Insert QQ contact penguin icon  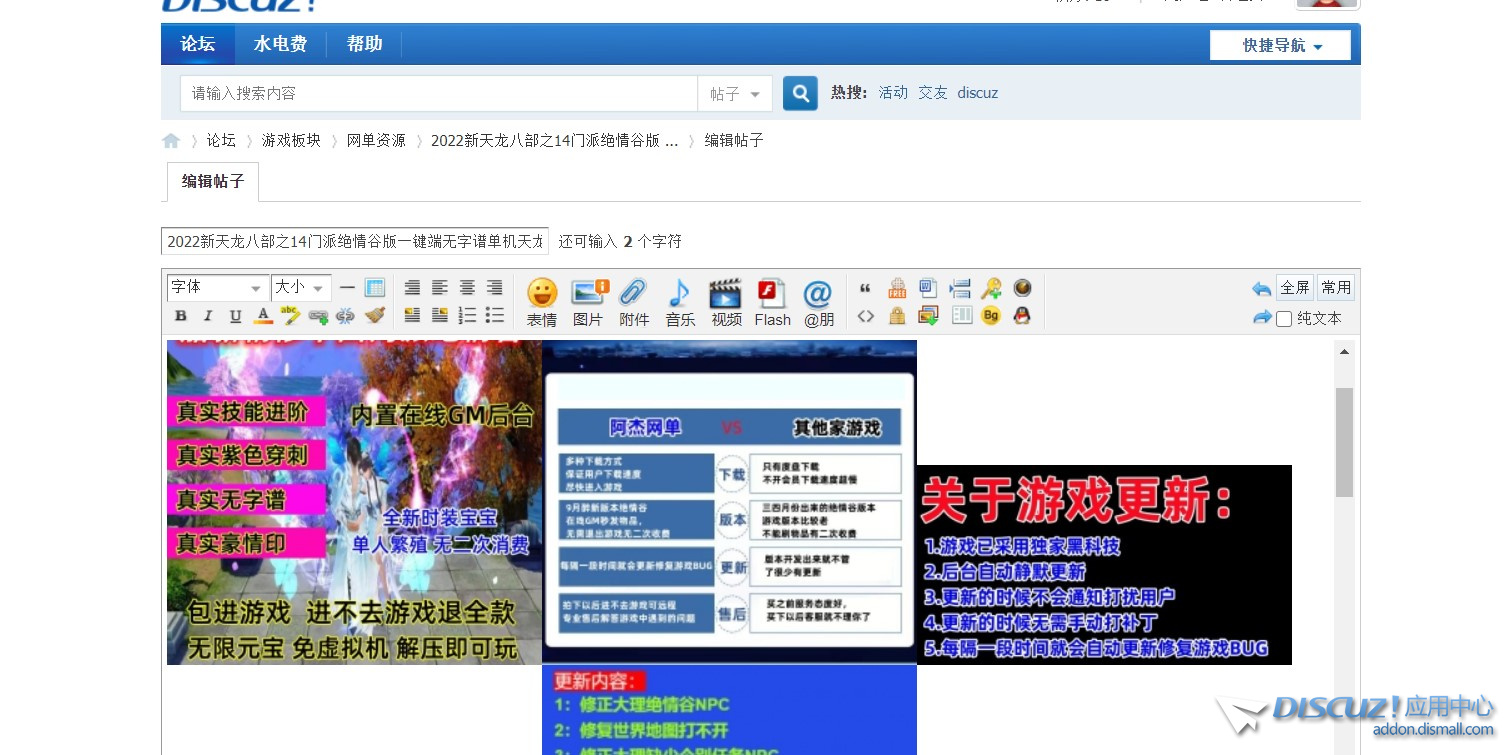point(1022,316)
